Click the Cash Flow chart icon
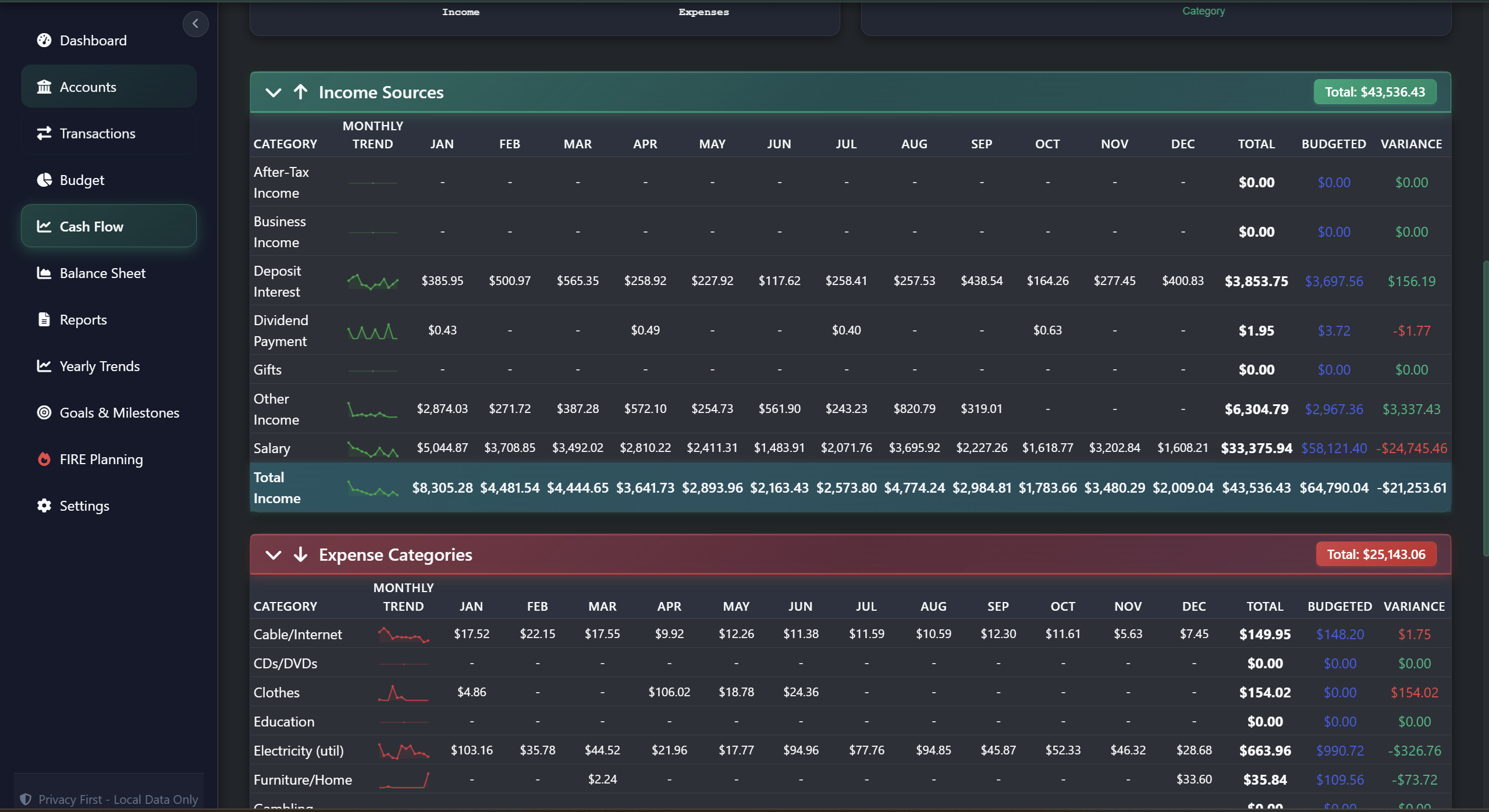 click(x=44, y=226)
